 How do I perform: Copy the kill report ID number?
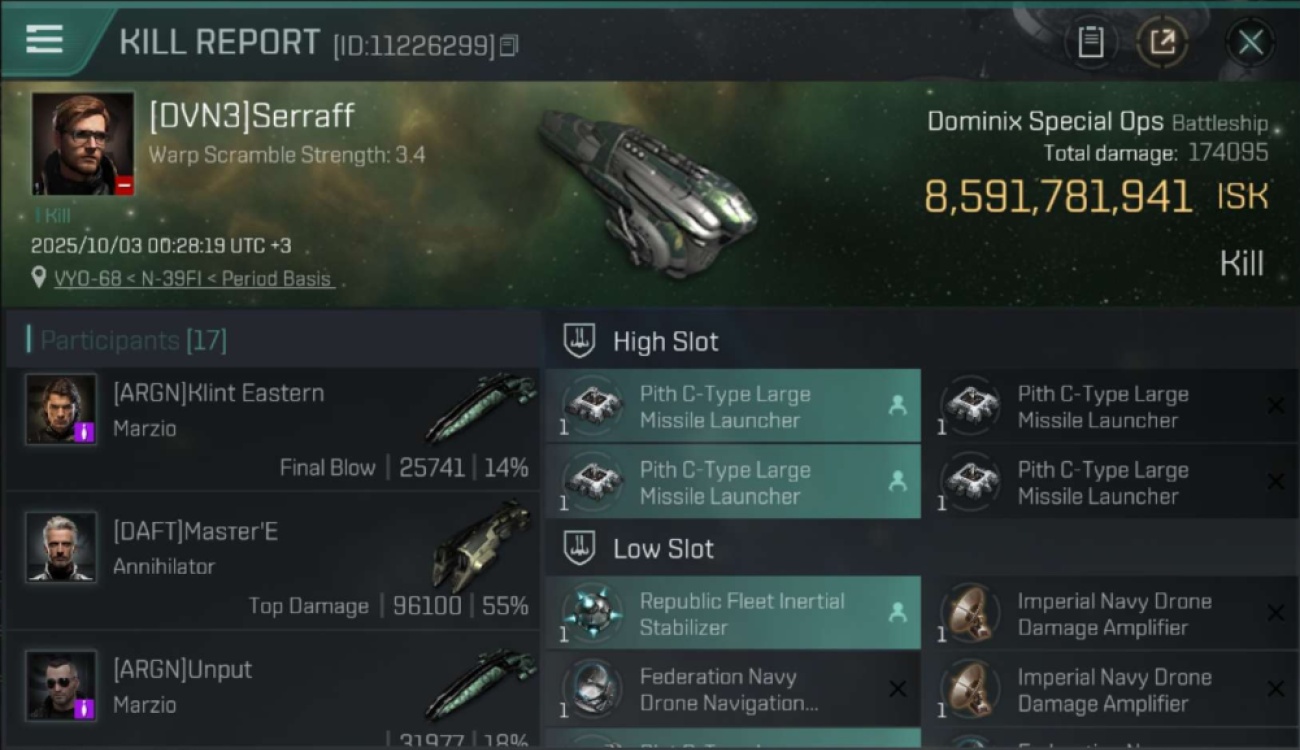[x=510, y=46]
